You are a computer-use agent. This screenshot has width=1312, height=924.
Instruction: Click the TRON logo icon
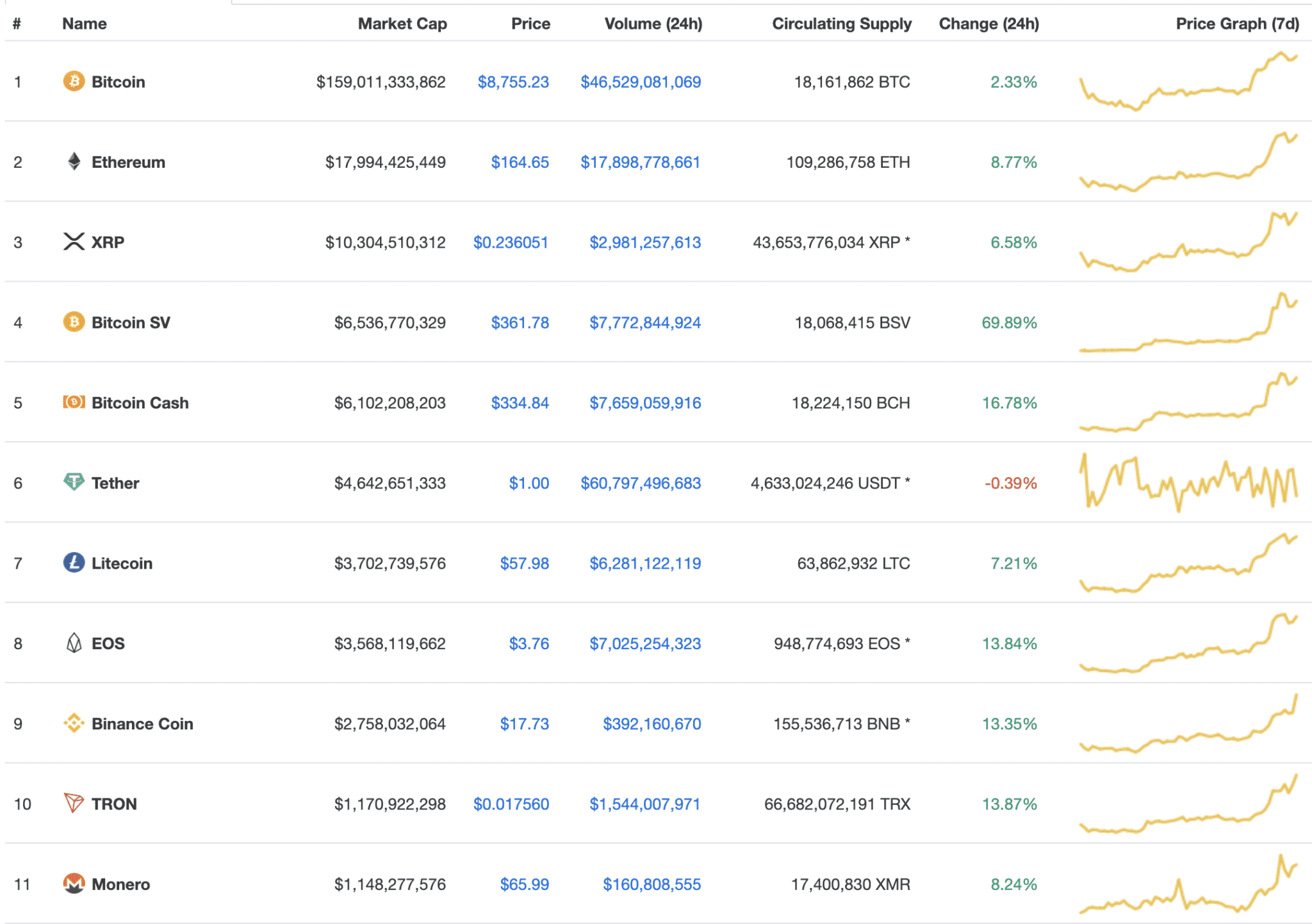tap(74, 803)
